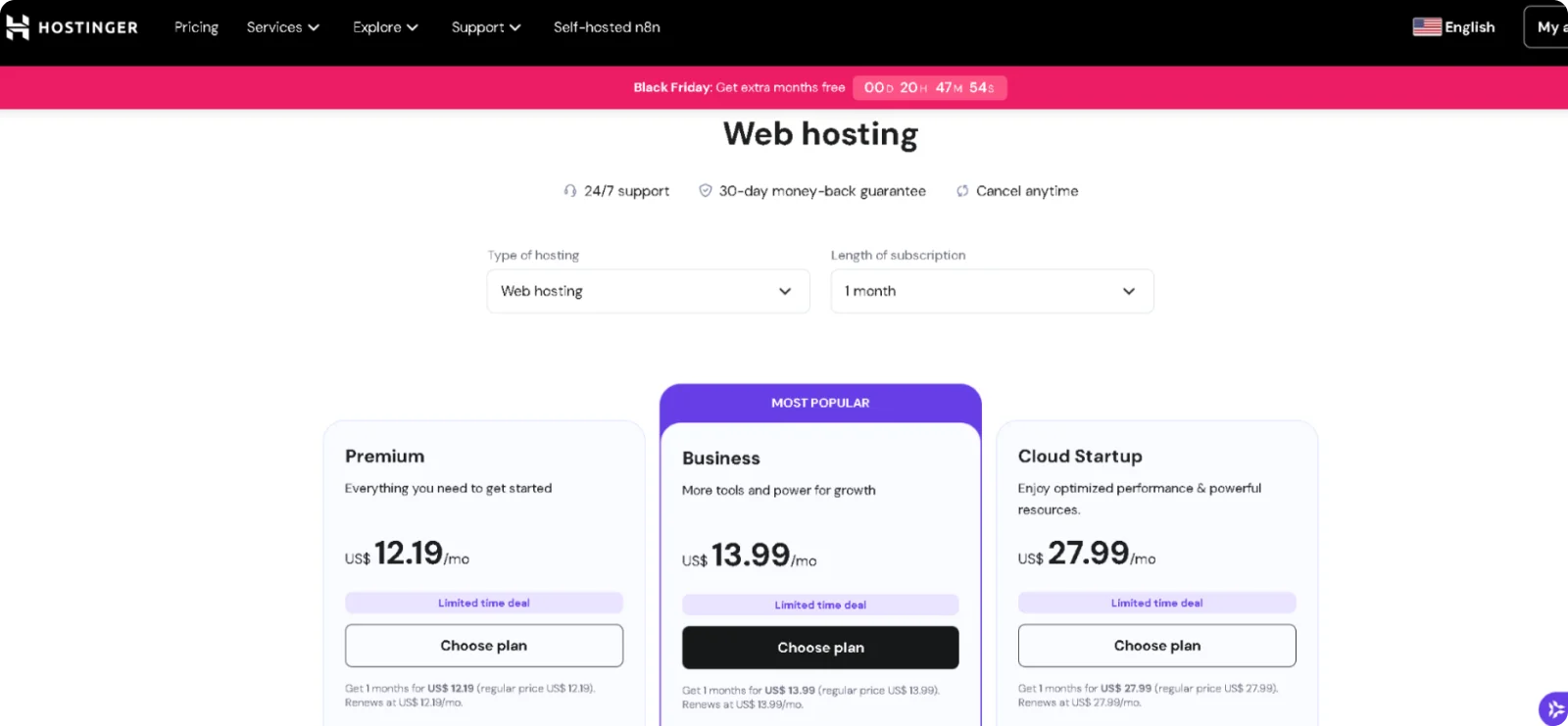The image size is (1568, 726).
Task: Click the Cancel anytime refresh icon
Action: pyautogui.click(x=962, y=191)
